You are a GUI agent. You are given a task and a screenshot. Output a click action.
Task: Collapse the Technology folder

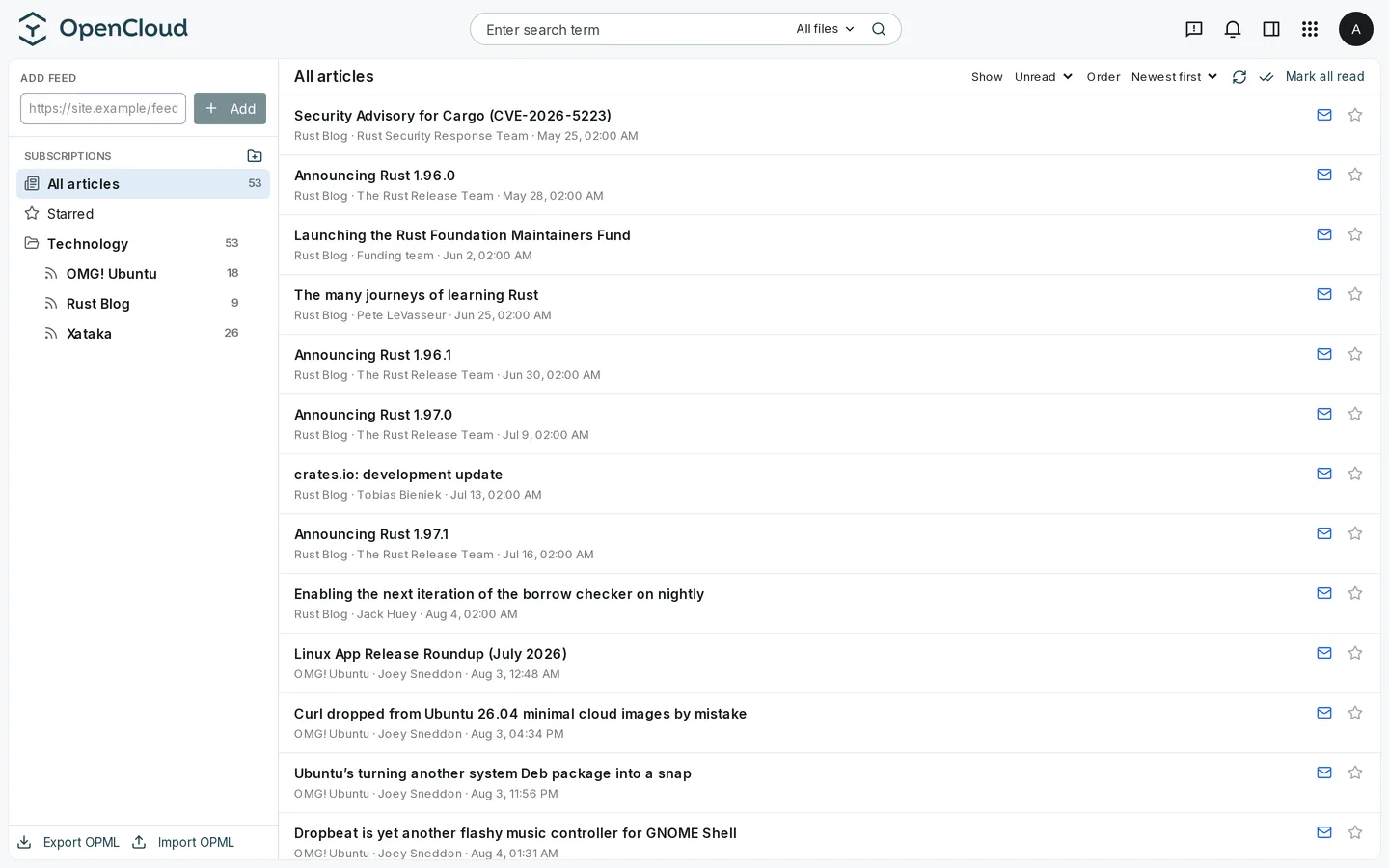(x=143, y=244)
